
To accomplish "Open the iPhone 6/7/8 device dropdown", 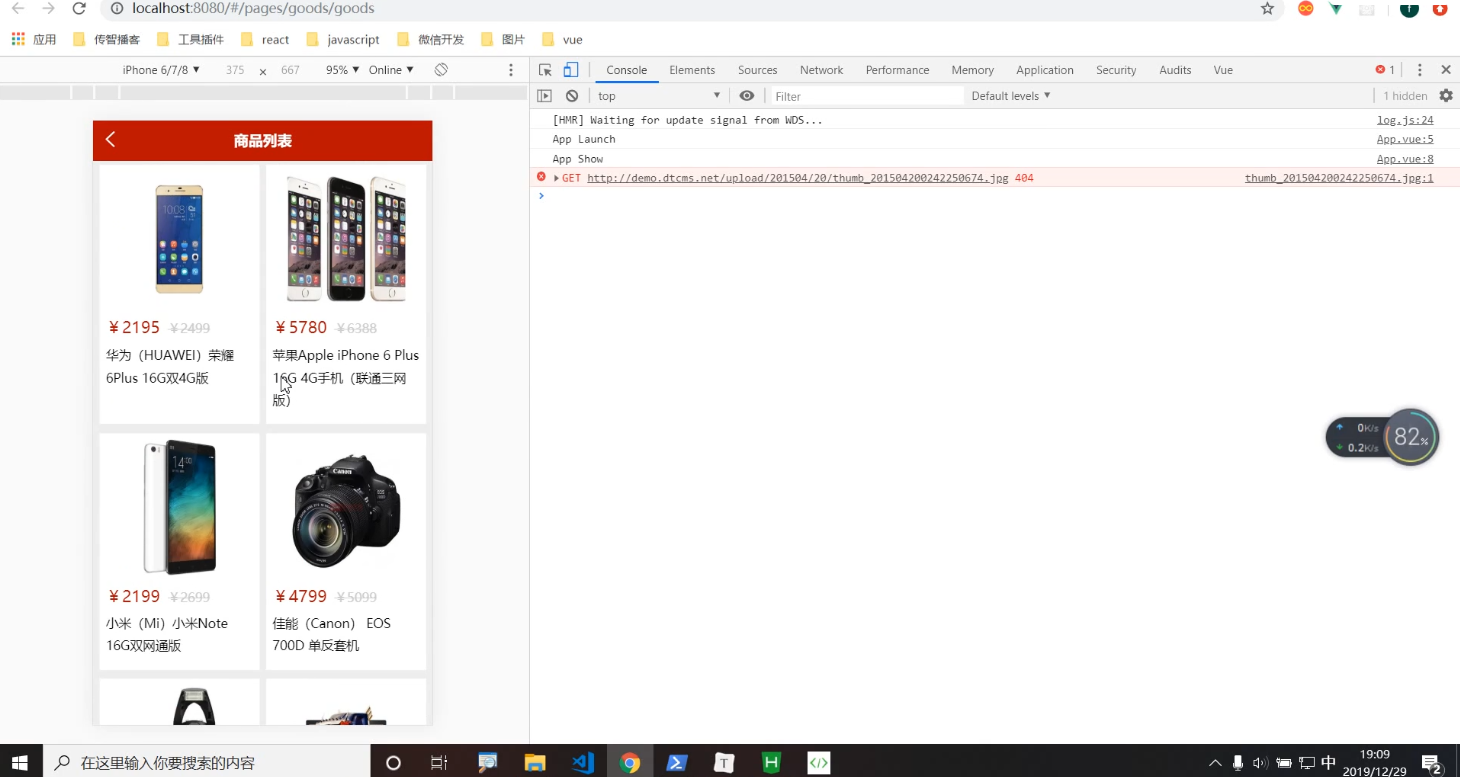I will tap(161, 70).
